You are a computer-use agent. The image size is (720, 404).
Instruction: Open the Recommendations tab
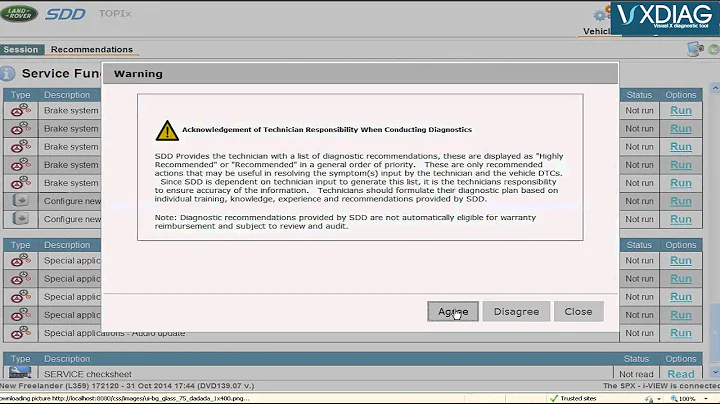(x=92, y=50)
